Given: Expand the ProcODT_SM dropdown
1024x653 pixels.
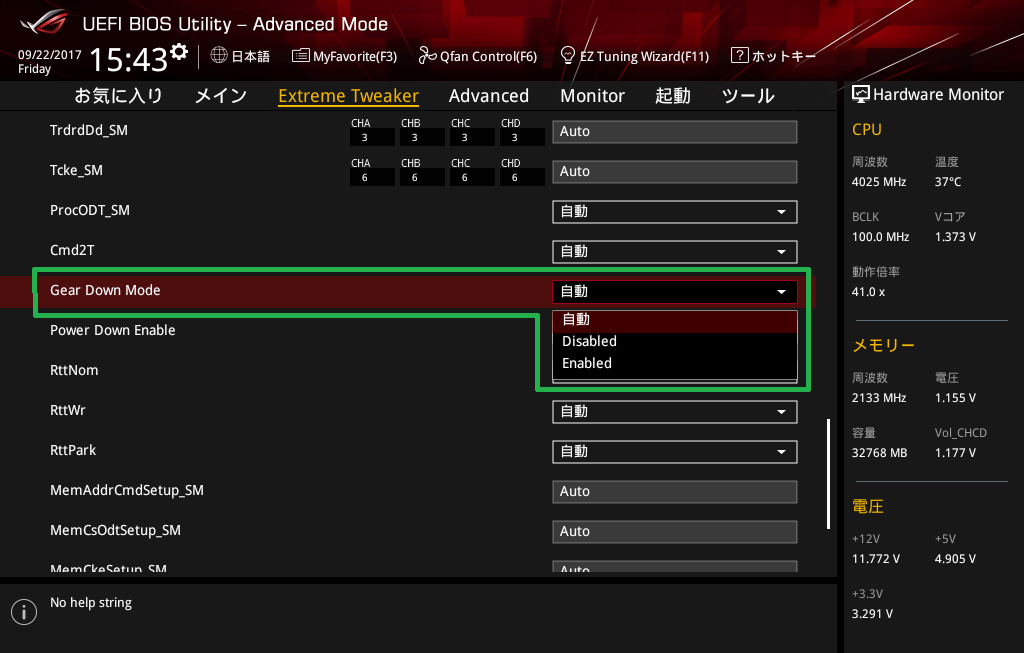Looking at the screenshot, I should [x=675, y=212].
